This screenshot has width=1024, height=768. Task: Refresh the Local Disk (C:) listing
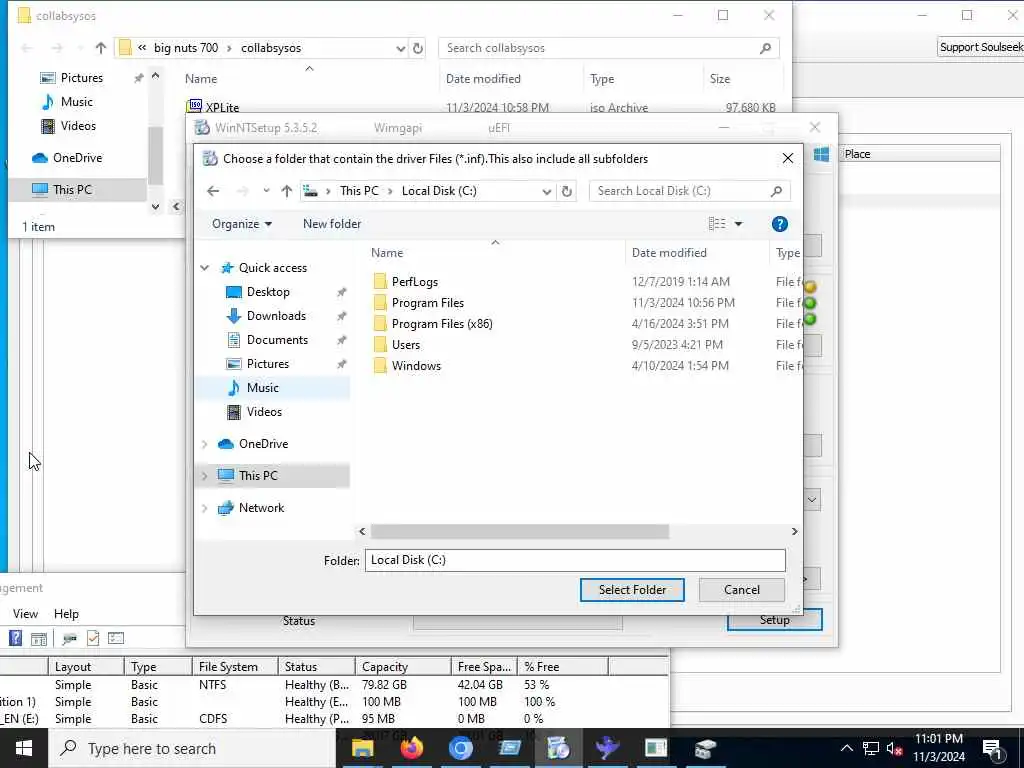pyautogui.click(x=567, y=191)
